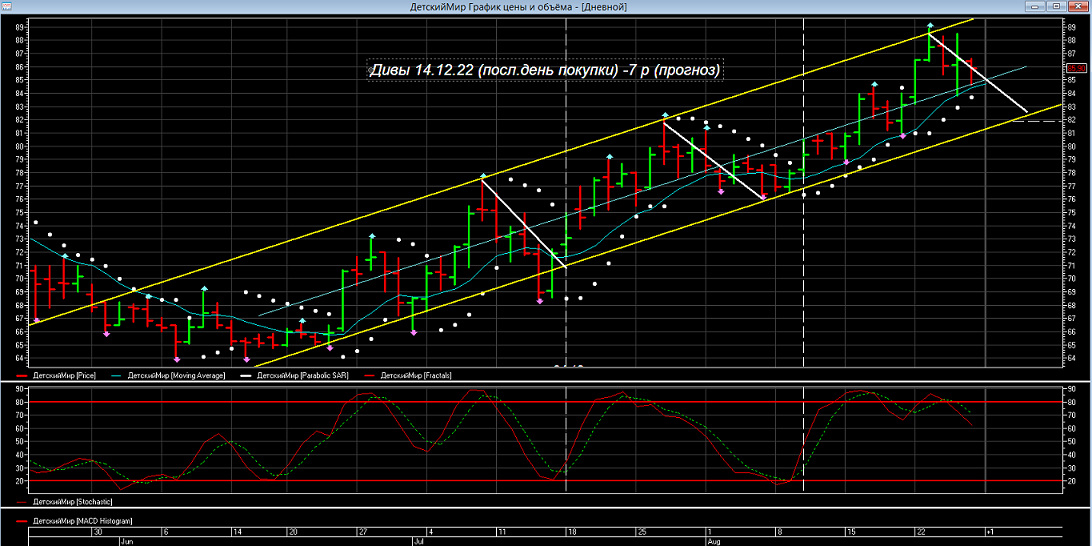Click the ДетскийМир [MACD Histogram] legend entry

click(75, 520)
